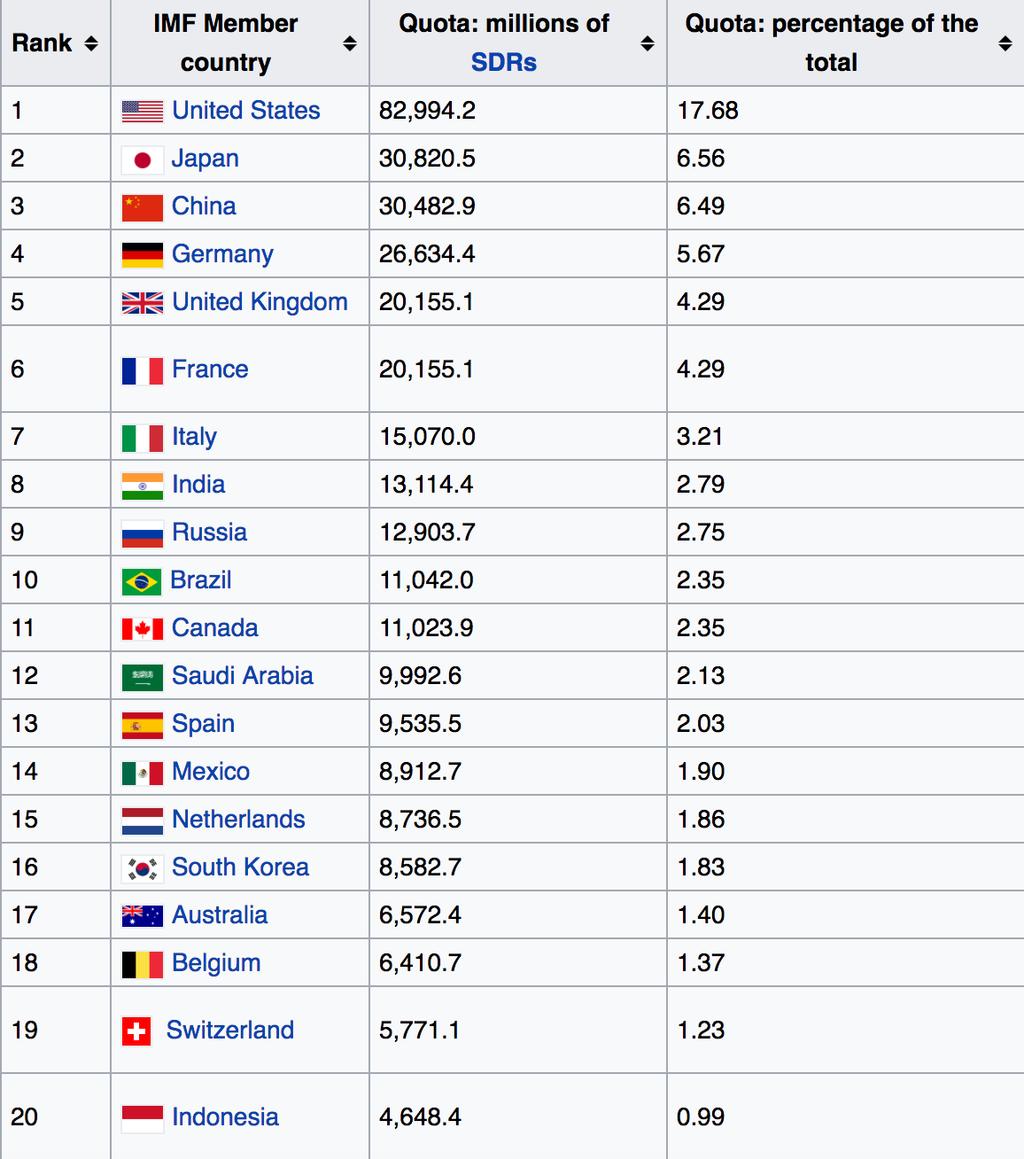Open the Switzerland link
1024x1159 pixels.
(230, 1030)
